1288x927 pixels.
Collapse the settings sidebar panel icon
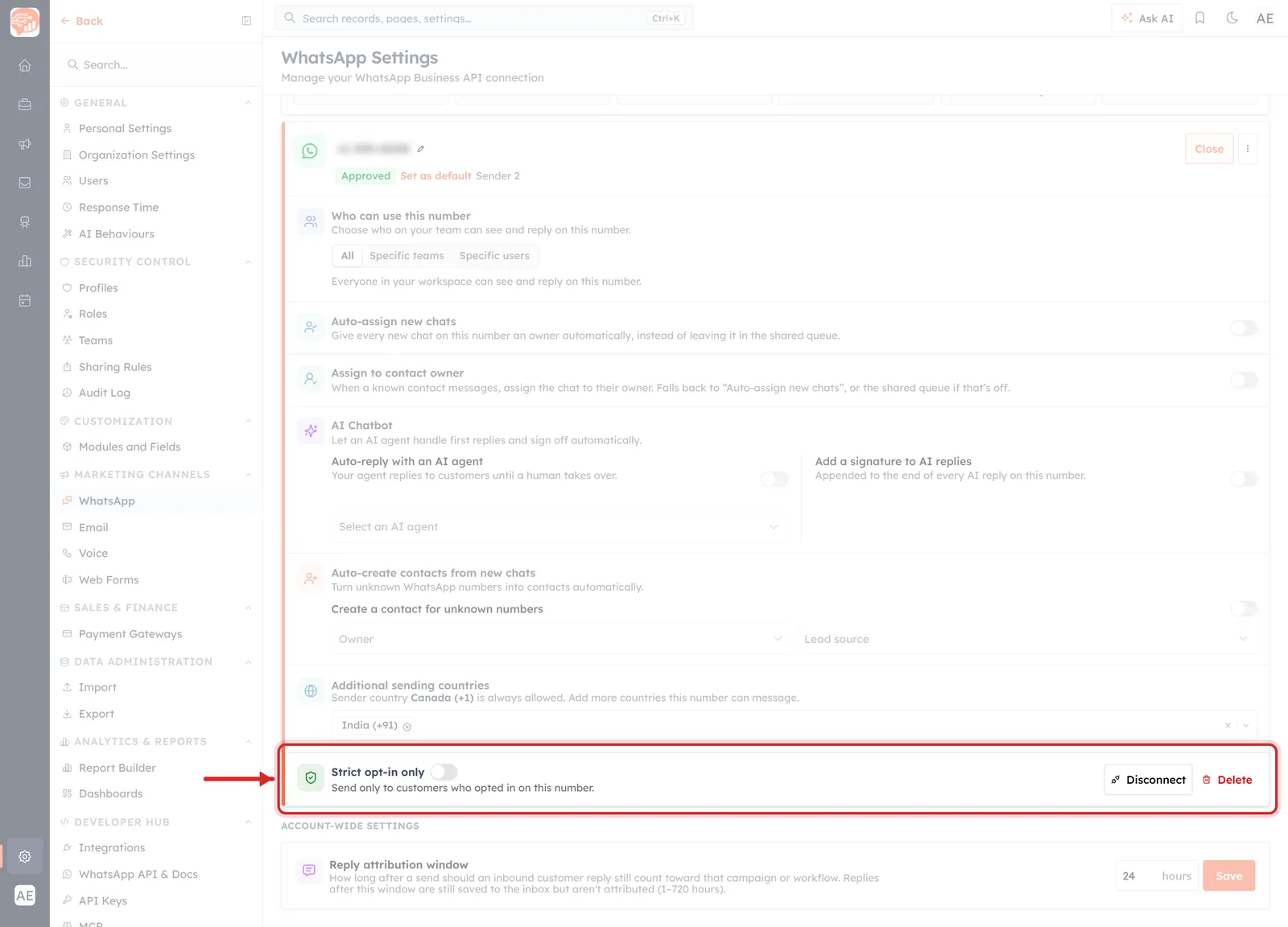pyautogui.click(x=246, y=21)
